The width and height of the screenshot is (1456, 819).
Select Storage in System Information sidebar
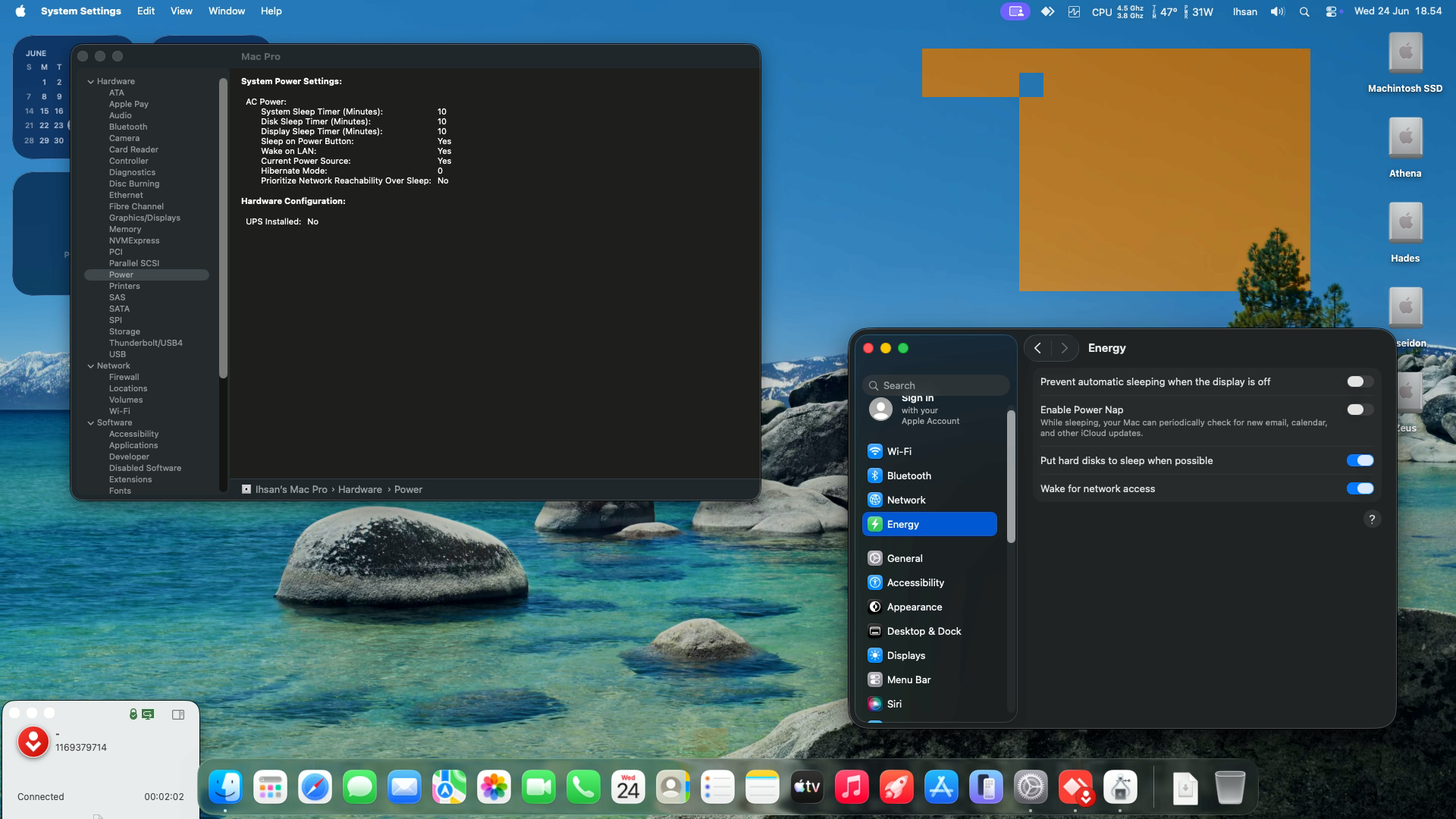[124, 331]
